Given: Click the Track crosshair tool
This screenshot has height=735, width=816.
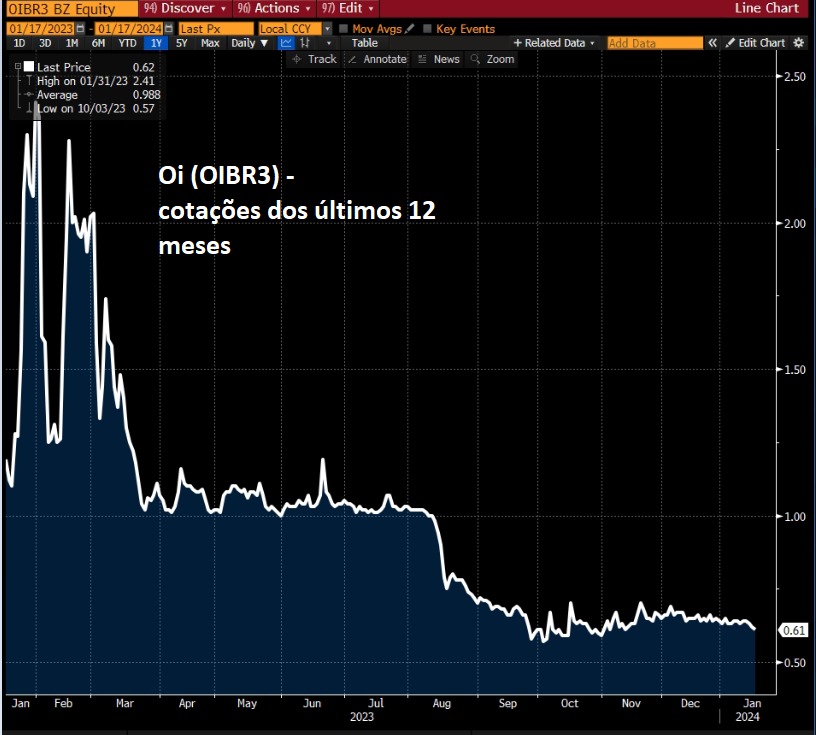Looking at the screenshot, I should pos(315,59).
